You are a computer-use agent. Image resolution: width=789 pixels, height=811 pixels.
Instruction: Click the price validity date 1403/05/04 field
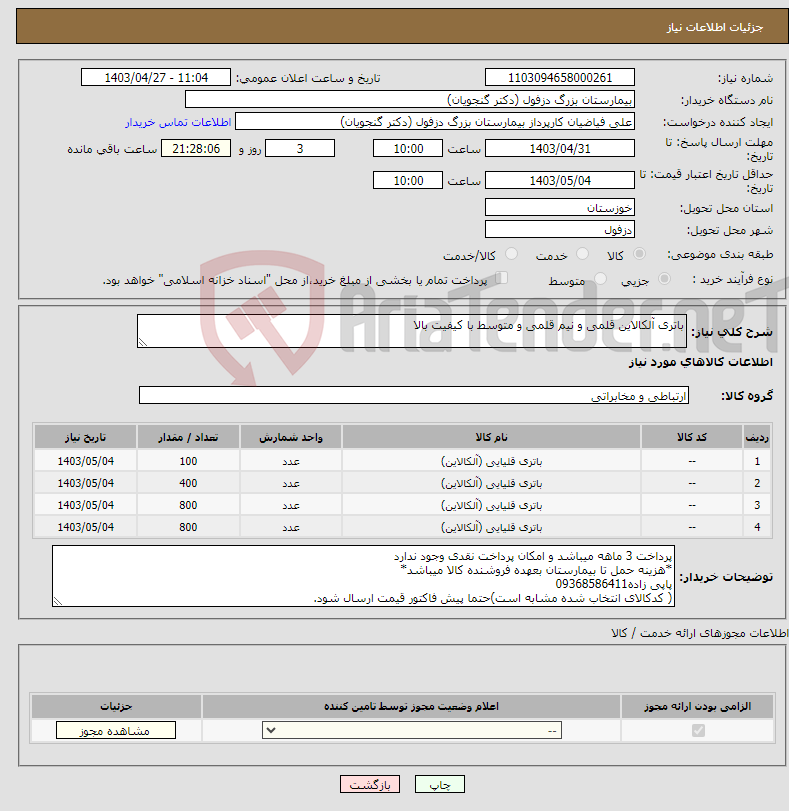pos(560,181)
